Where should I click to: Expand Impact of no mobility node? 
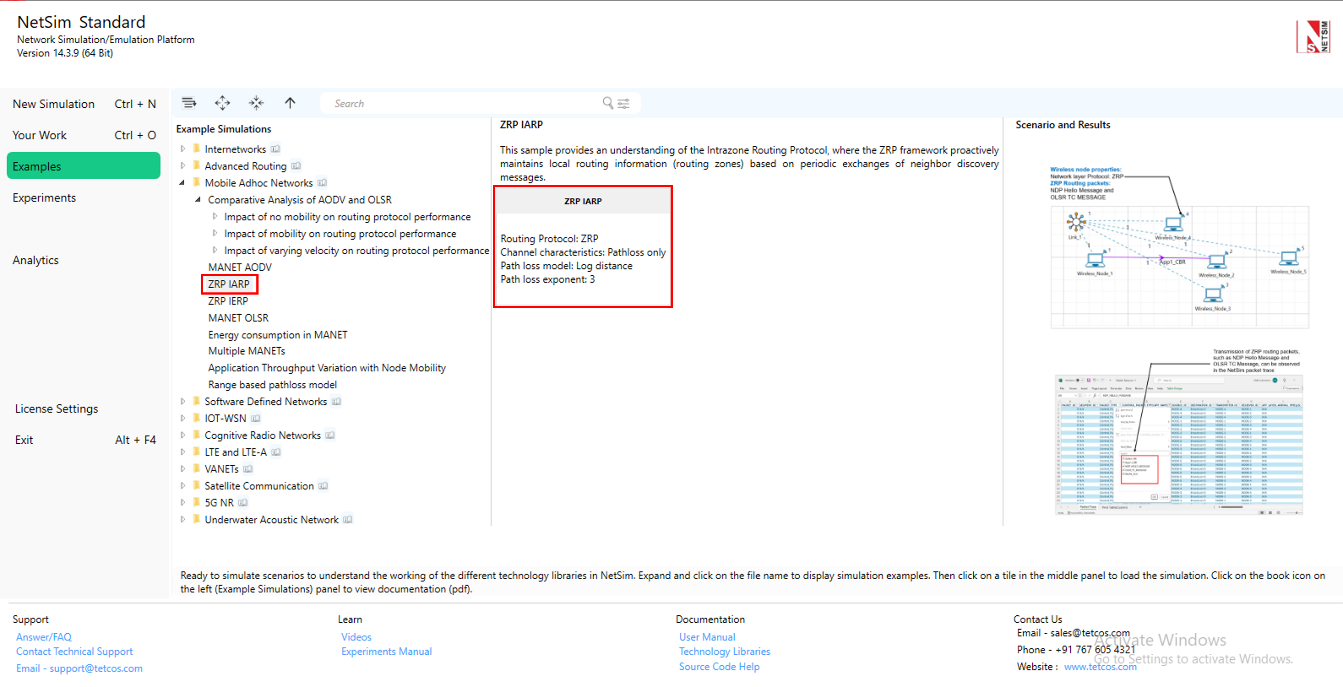[x=215, y=217]
